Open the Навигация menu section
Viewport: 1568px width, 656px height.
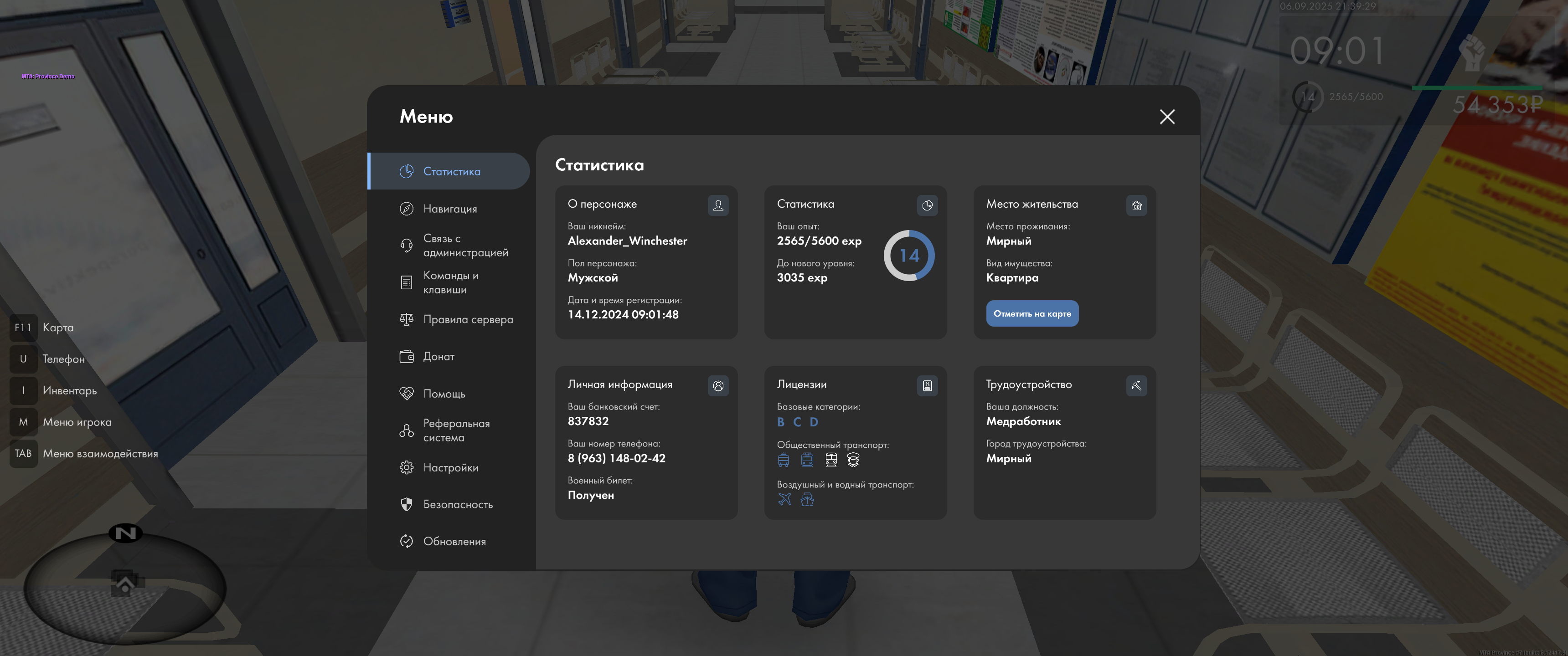pyautogui.click(x=449, y=209)
